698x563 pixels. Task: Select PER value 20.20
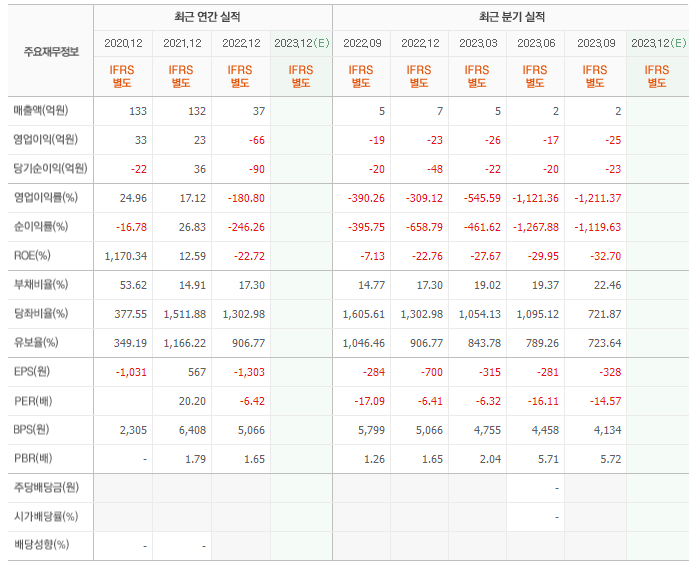(x=192, y=401)
